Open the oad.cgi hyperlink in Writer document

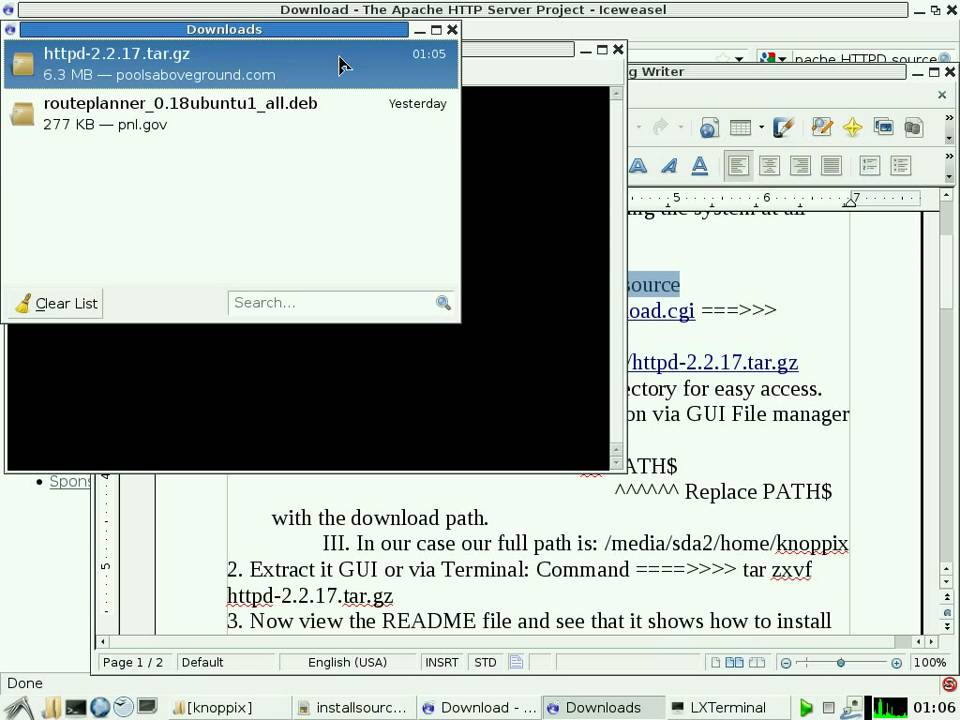[x=661, y=310]
